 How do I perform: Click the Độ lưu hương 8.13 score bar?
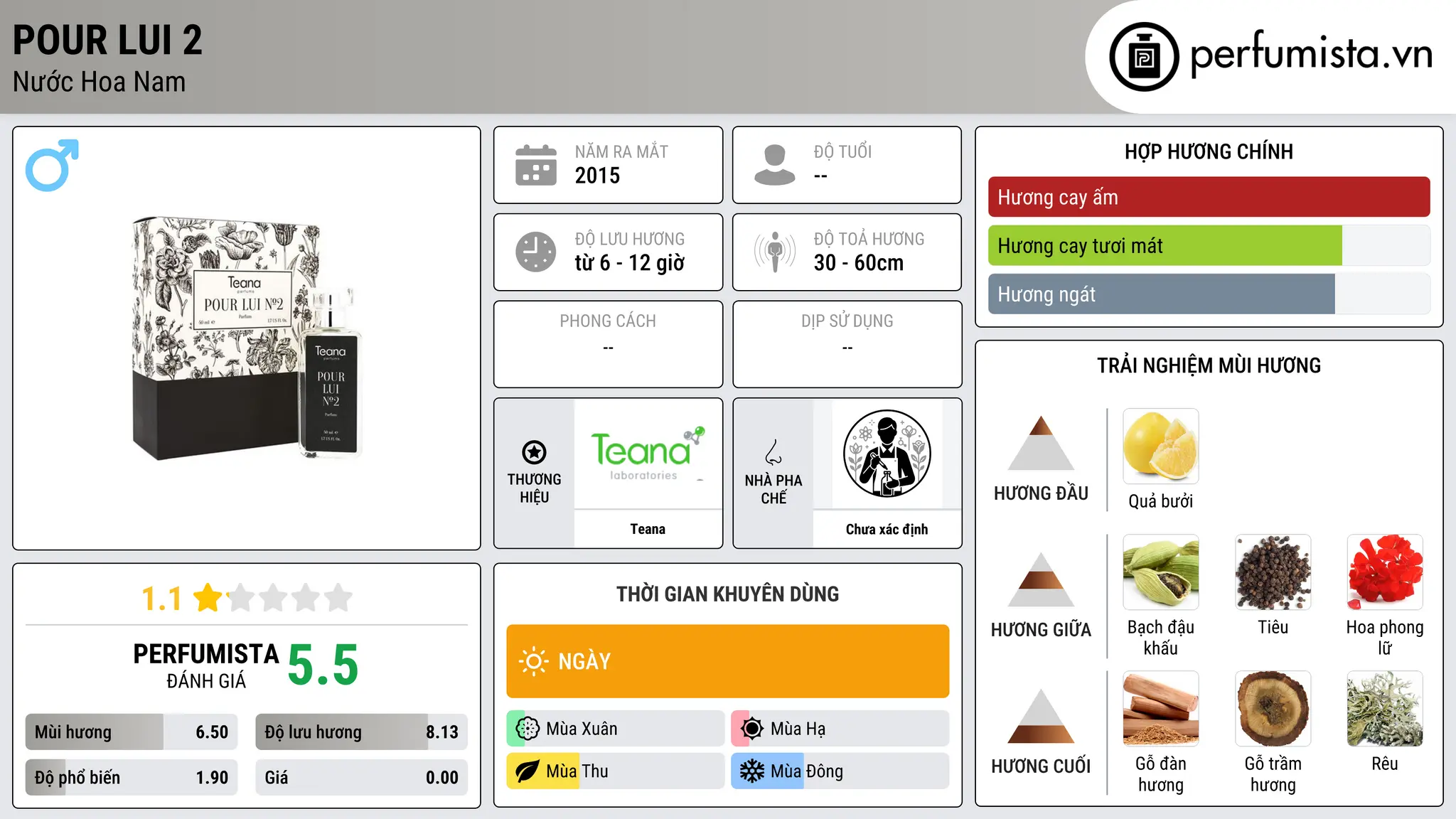tap(361, 732)
